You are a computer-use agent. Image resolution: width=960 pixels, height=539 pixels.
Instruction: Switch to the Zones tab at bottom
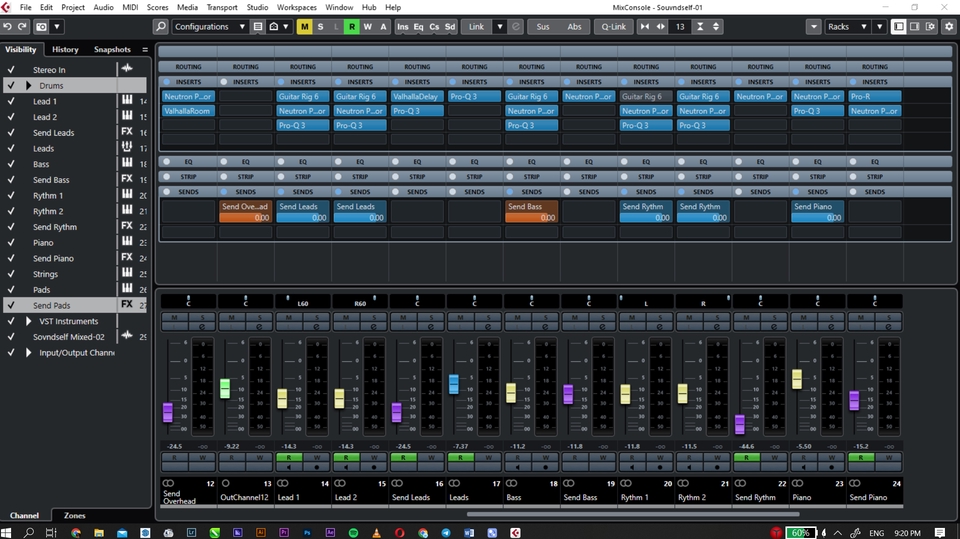tap(75, 515)
